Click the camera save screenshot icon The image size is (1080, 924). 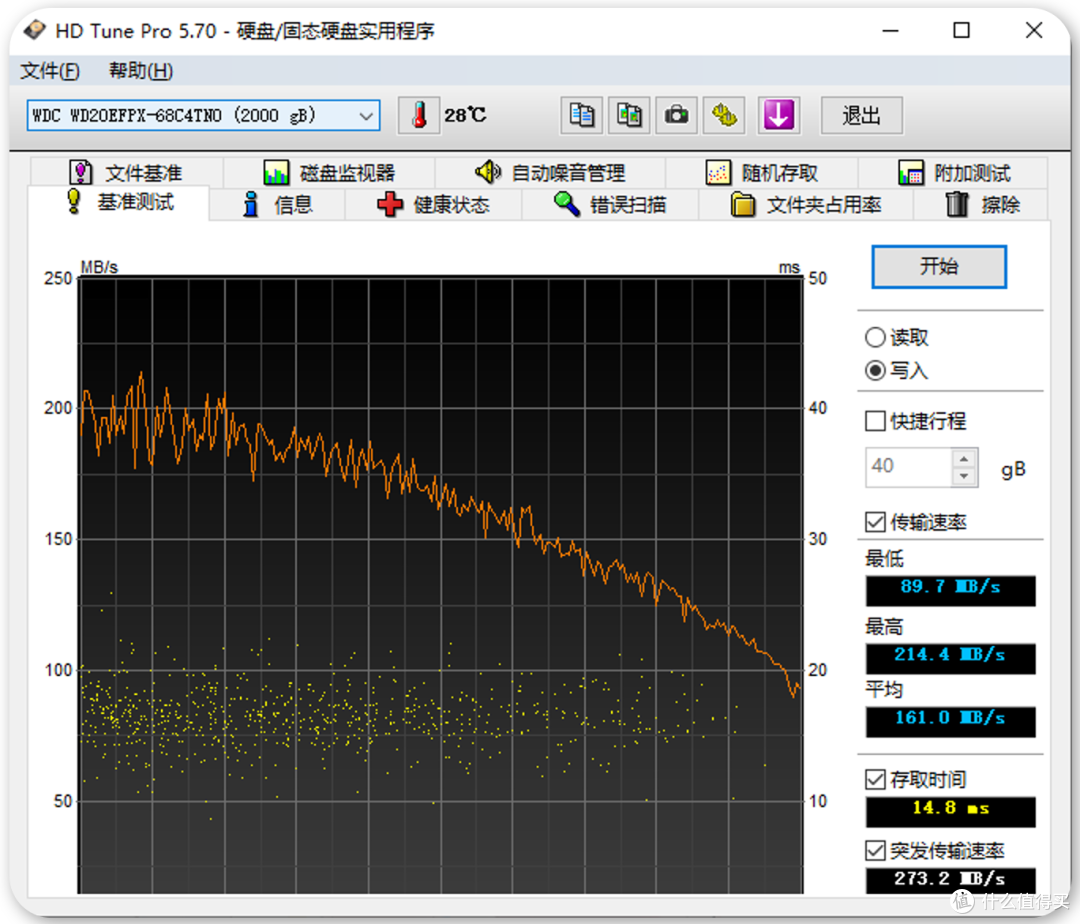676,115
